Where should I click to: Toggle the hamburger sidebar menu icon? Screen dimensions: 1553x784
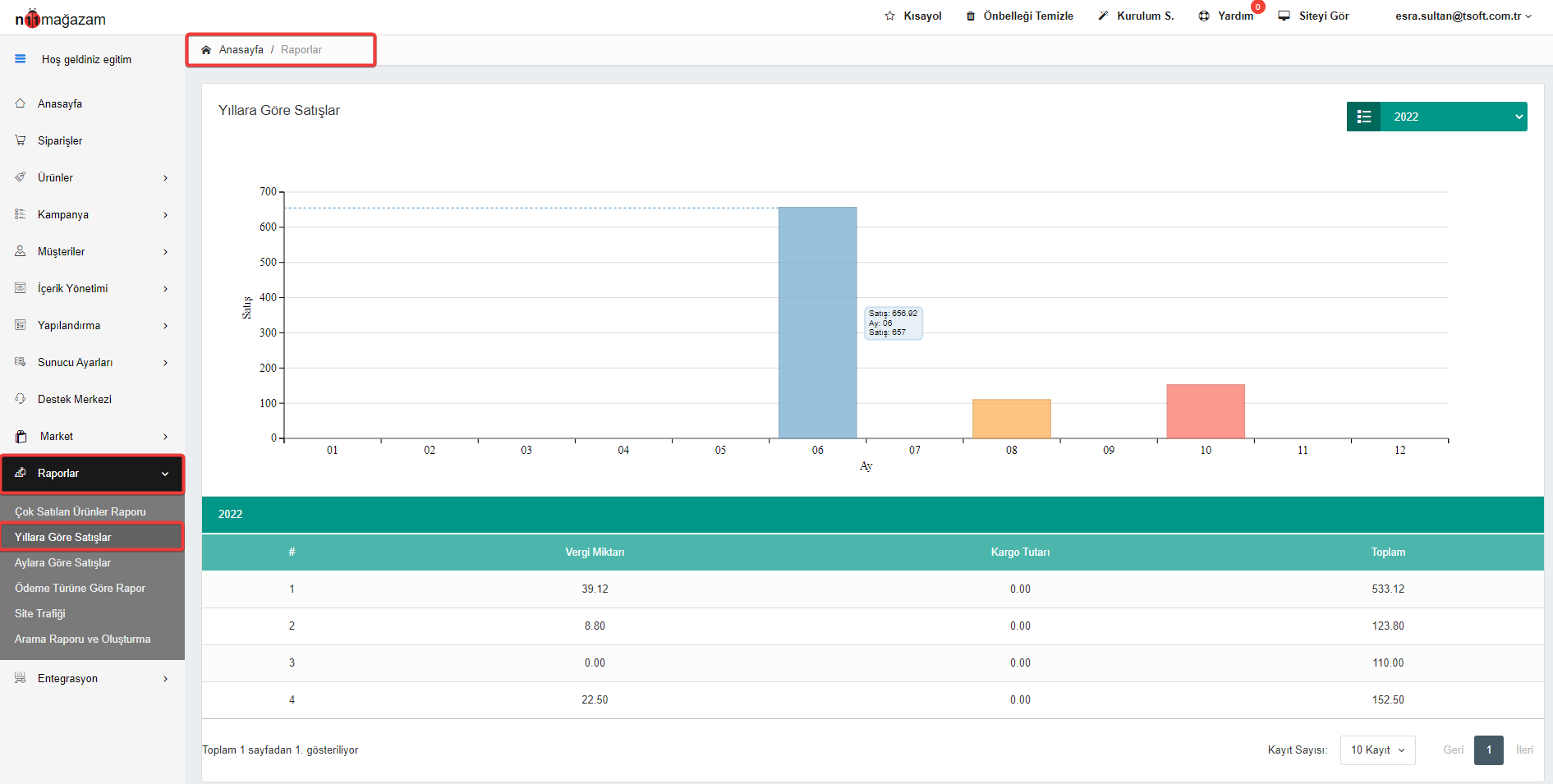(x=21, y=59)
